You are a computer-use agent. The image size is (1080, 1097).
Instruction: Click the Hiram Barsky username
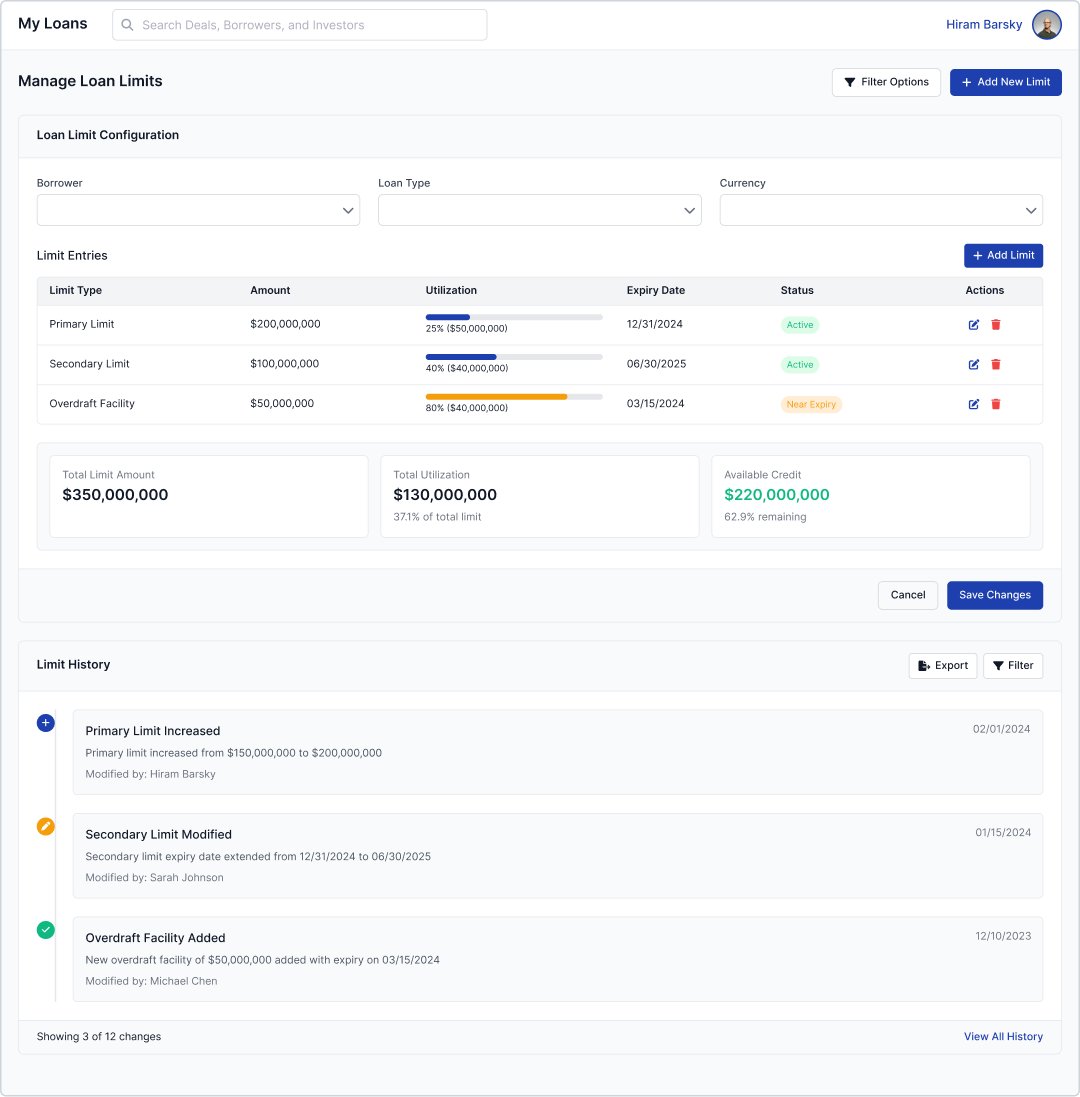(x=983, y=25)
